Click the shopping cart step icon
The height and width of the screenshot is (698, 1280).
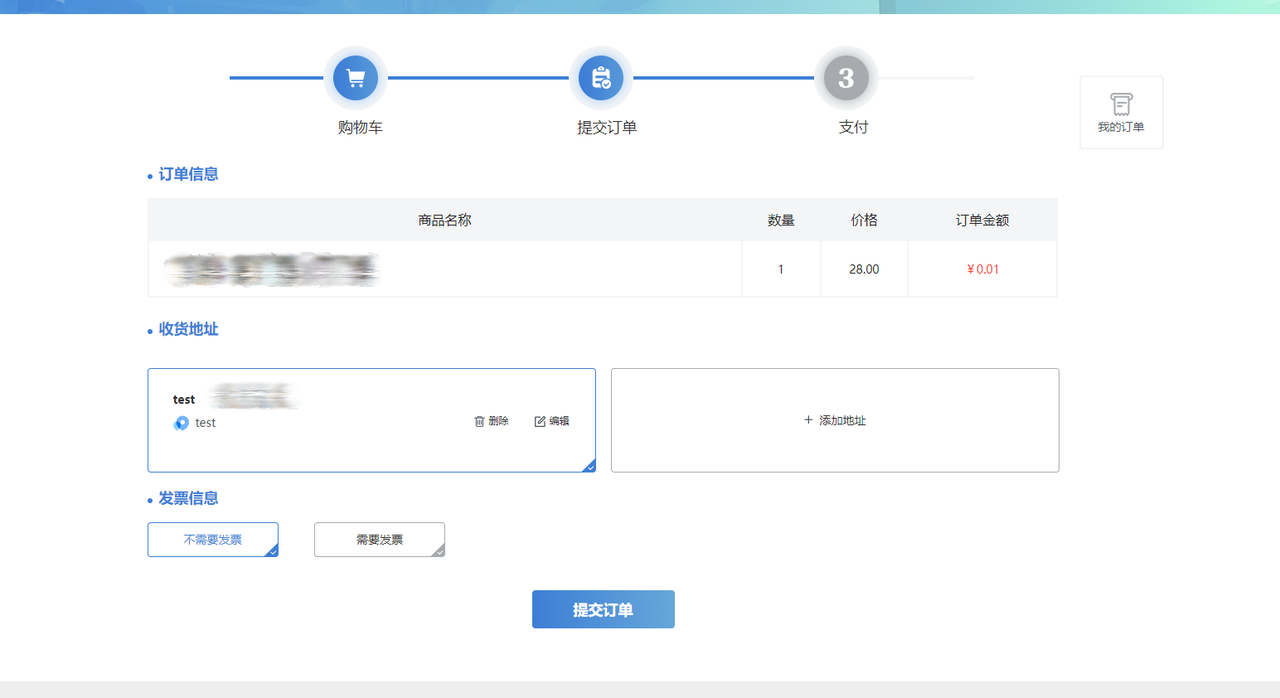click(x=355, y=78)
